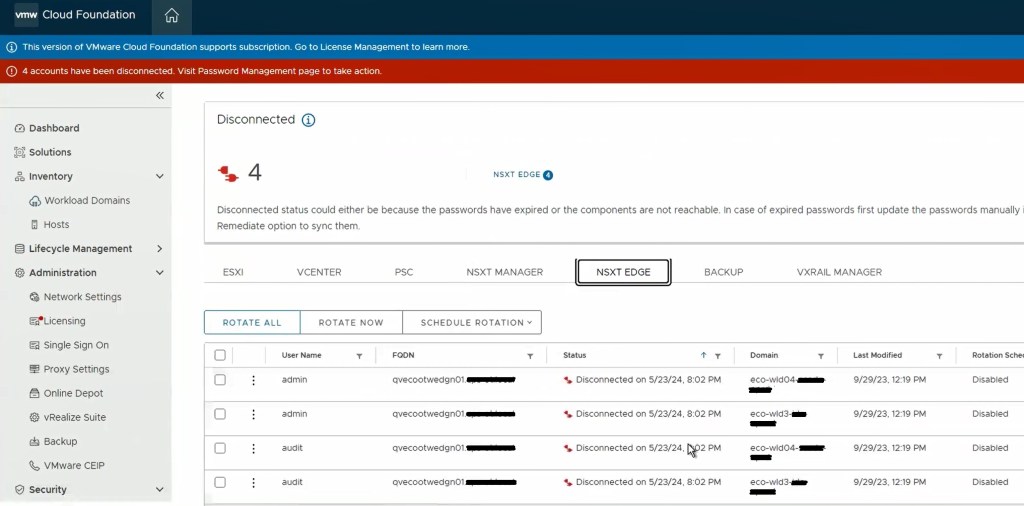Open the Schedule Rotation dropdown
Screen dimensions: 1024x506
pos(472,323)
